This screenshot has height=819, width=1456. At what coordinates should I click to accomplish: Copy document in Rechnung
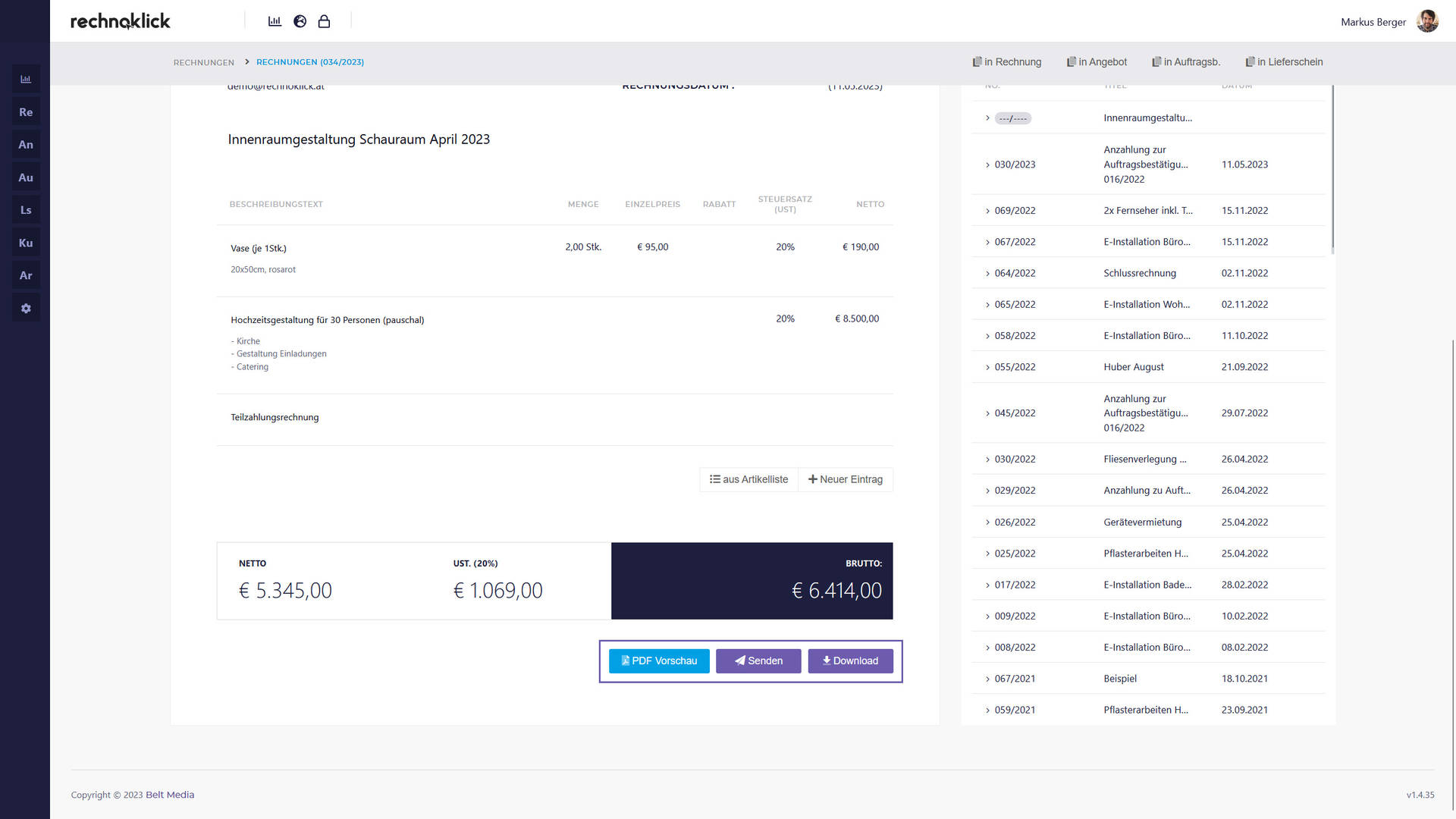[x=1007, y=62]
